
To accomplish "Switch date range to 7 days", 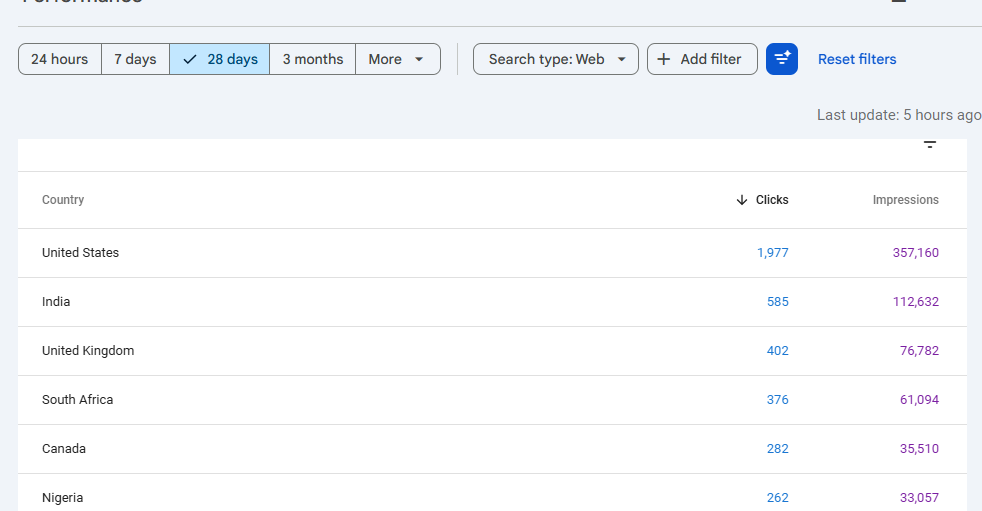I will [135, 59].
